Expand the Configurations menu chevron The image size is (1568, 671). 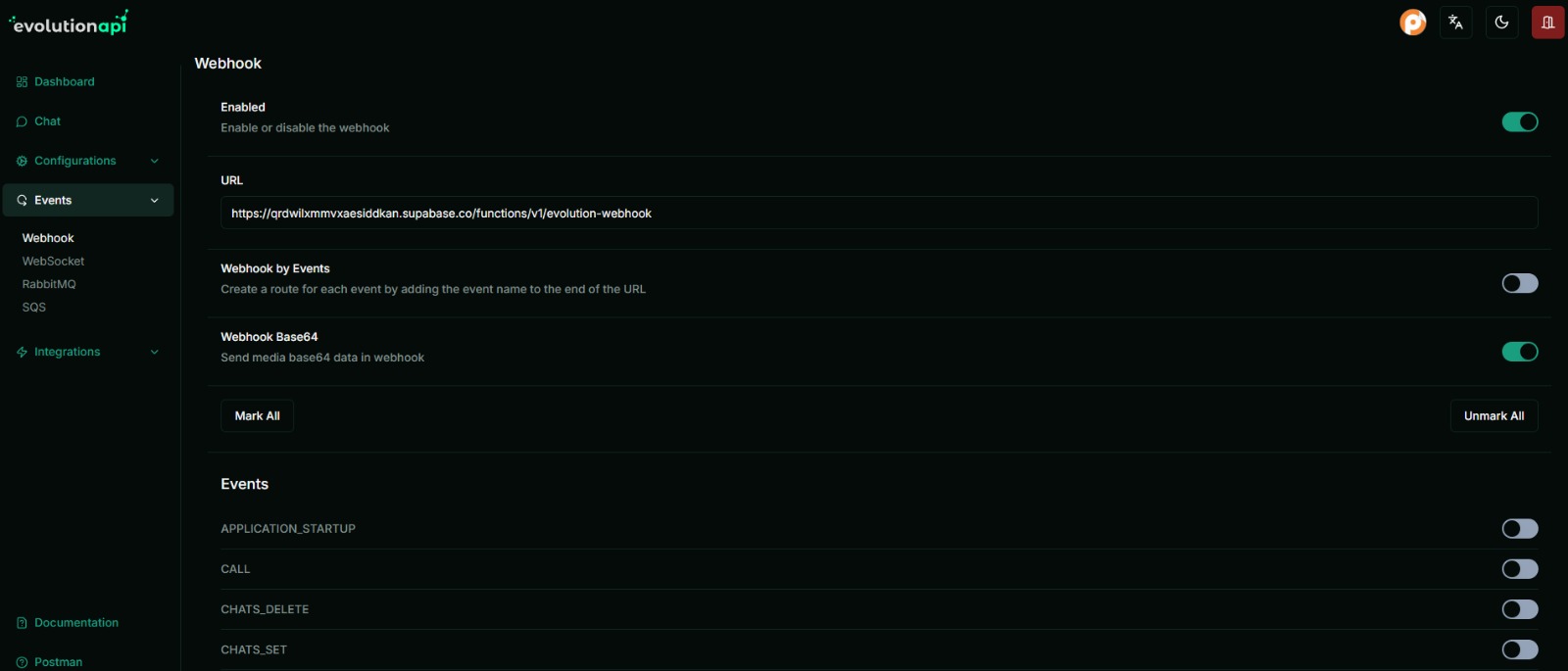(154, 161)
